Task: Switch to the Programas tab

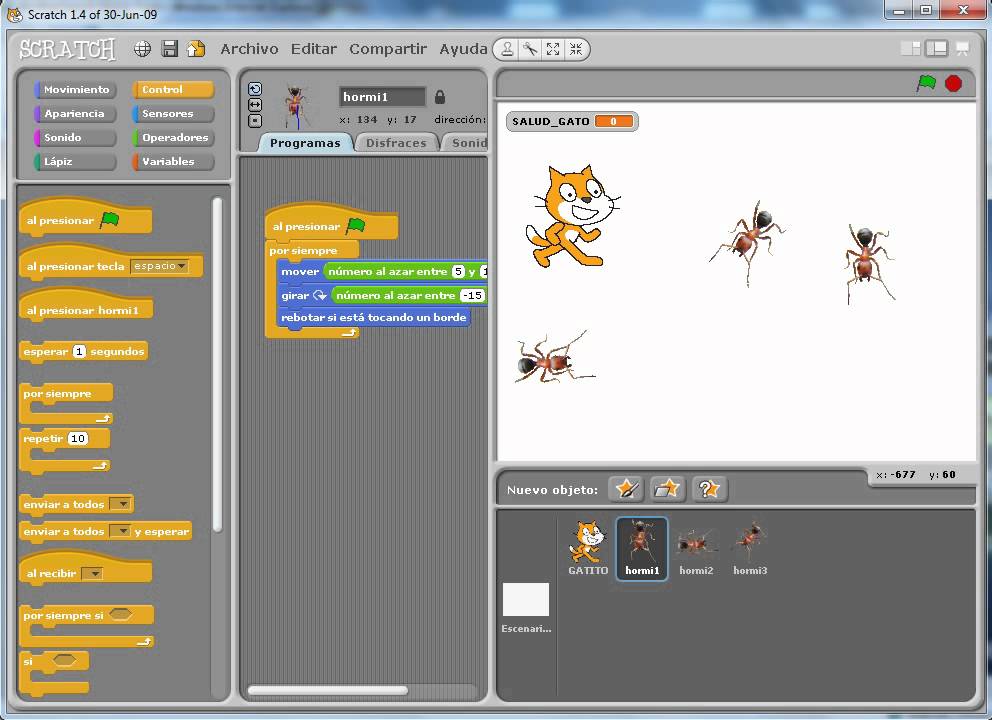Action: 305,142
